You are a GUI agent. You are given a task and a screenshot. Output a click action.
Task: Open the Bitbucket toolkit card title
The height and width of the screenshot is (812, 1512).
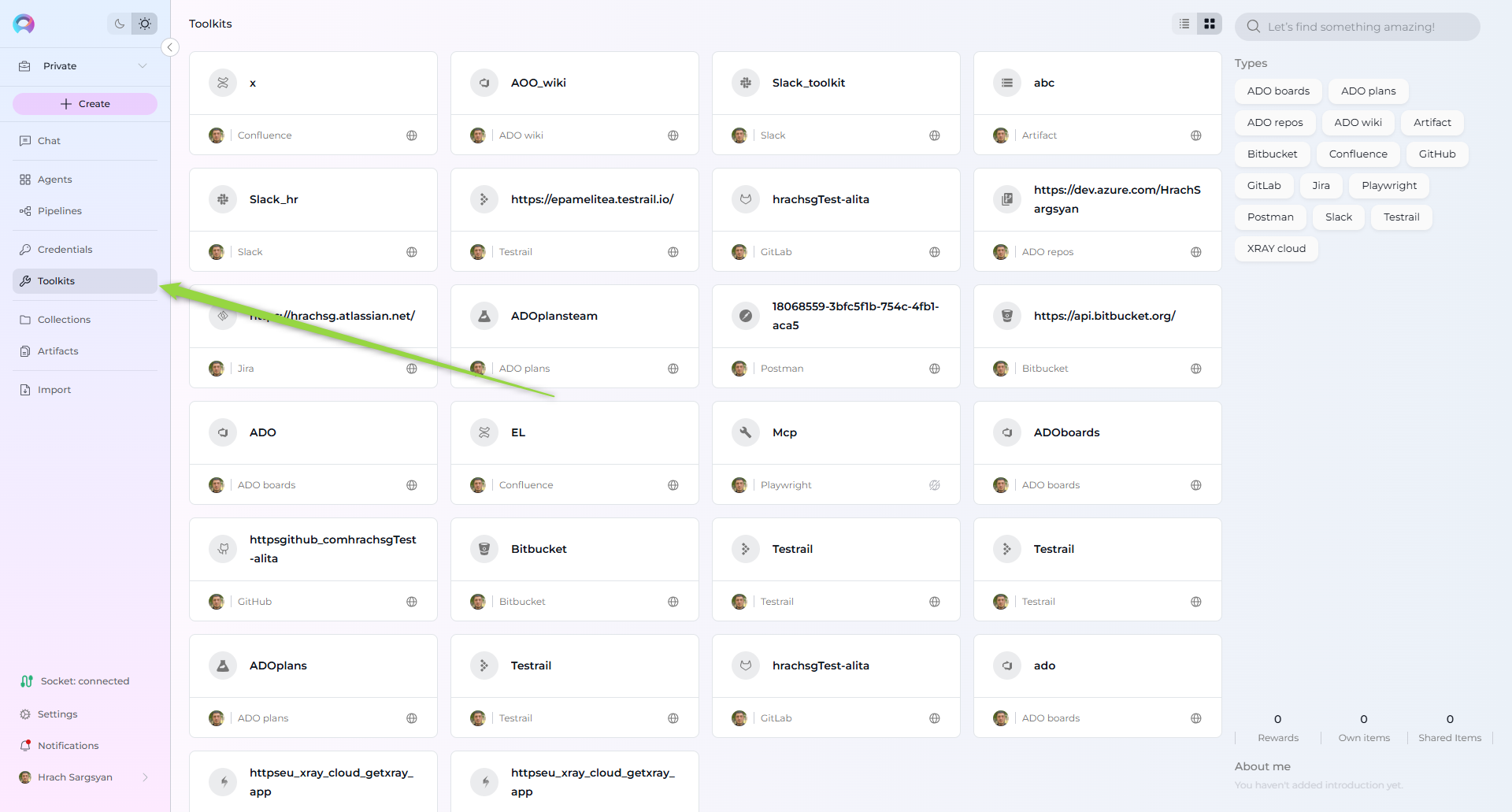539,549
